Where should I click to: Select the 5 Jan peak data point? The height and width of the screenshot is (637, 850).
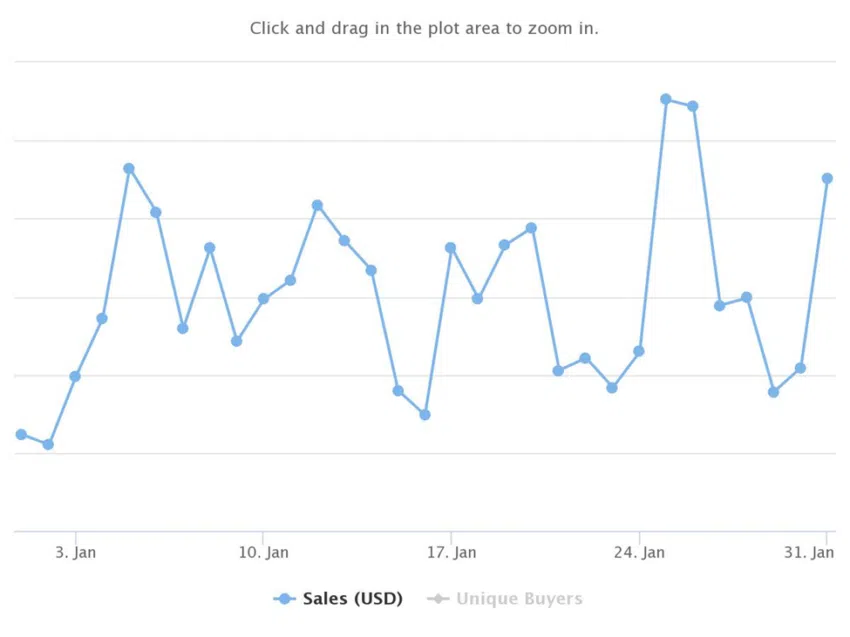(x=129, y=169)
